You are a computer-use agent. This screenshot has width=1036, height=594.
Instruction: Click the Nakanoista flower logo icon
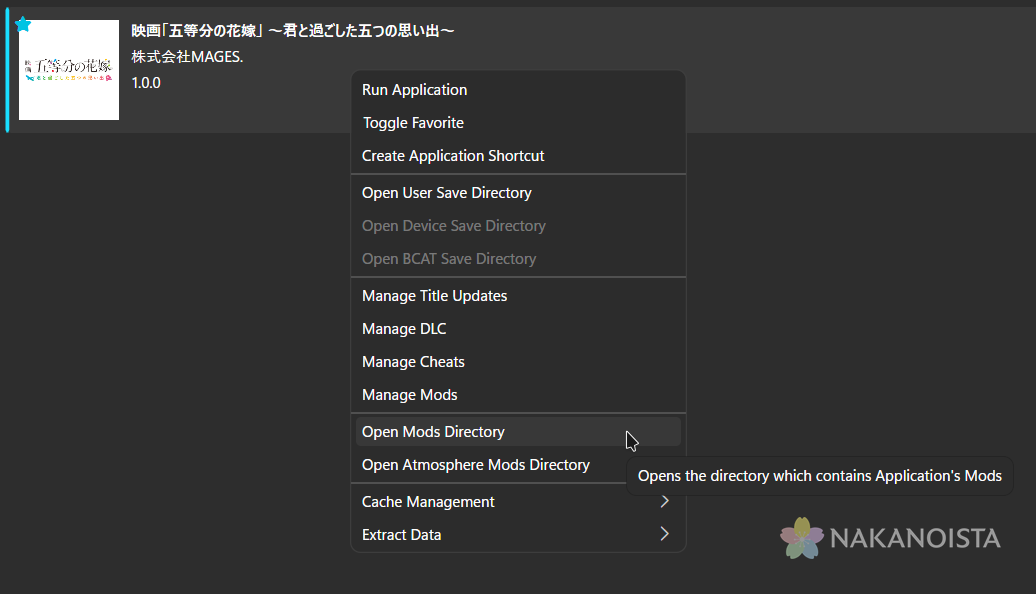802,538
